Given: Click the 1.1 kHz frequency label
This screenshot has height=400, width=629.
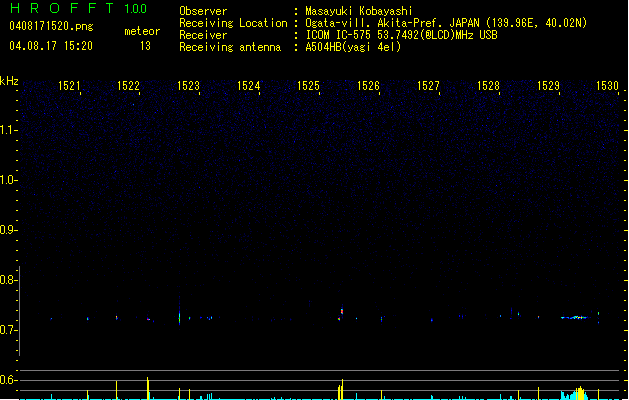Looking at the screenshot, I should 8,130.
